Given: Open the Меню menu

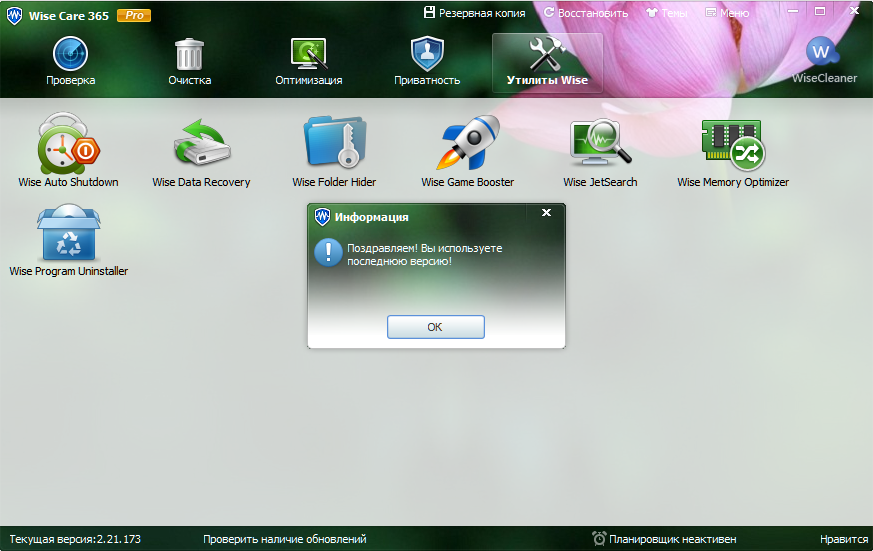Looking at the screenshot, I should pyautogui.click(x=727, y=13).
